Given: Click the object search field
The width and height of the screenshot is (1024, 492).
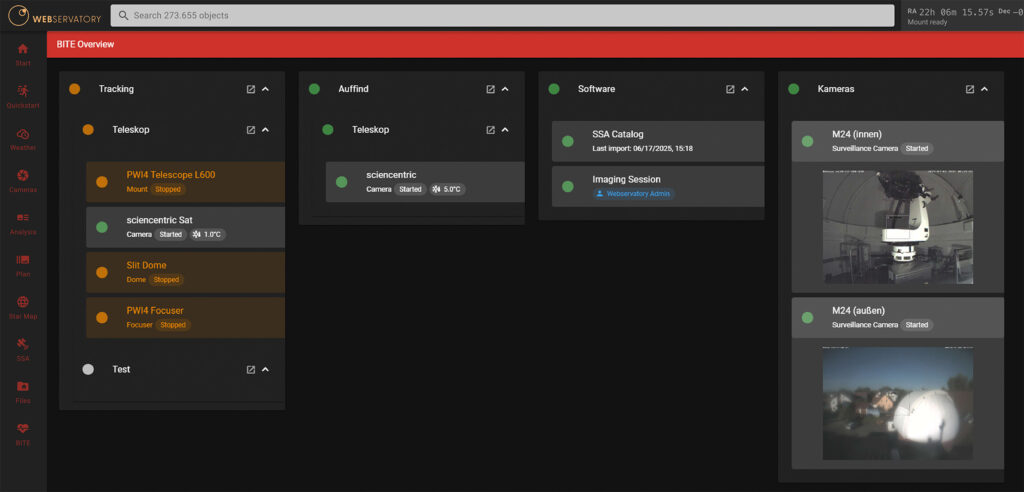Looking at the screenshot, I should 500,16.
